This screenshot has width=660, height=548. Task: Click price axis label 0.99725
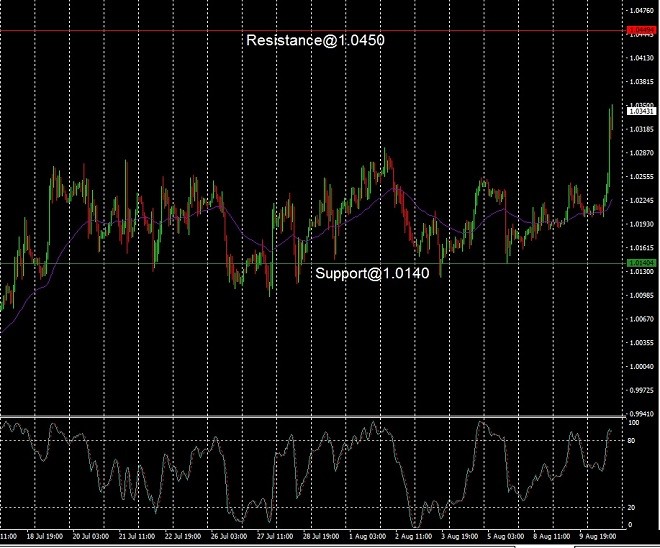pos(642,390)
